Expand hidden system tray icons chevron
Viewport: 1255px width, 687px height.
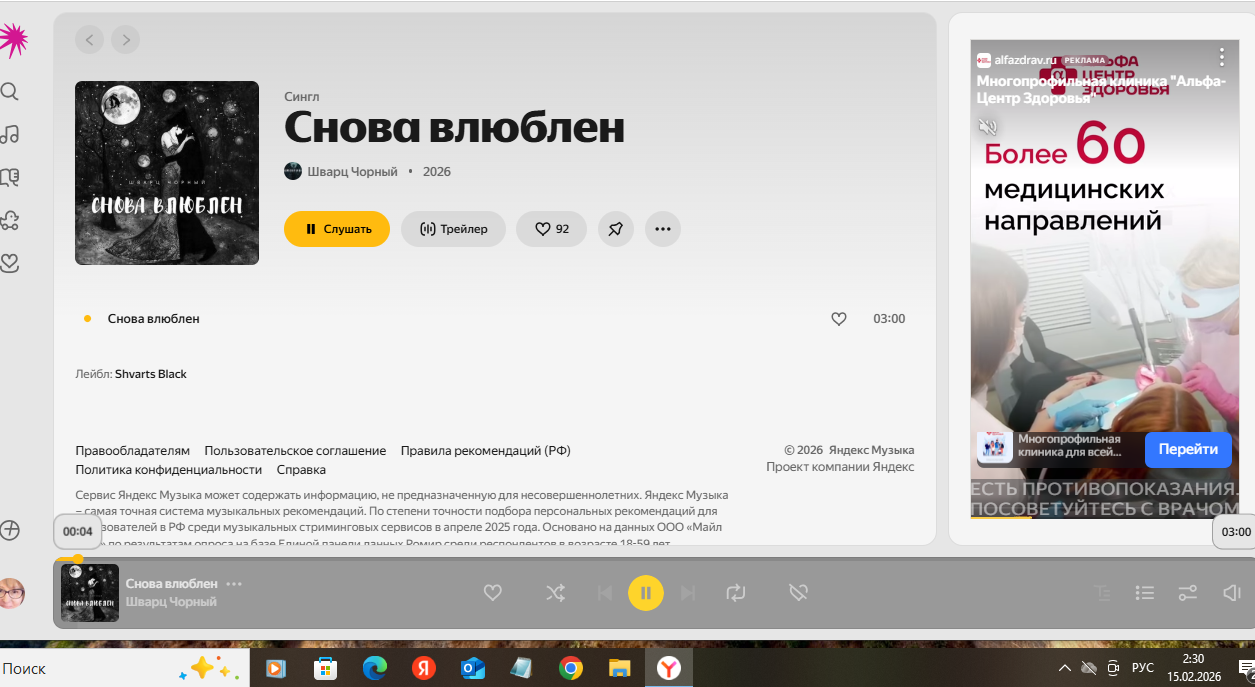coord(1065,668)
